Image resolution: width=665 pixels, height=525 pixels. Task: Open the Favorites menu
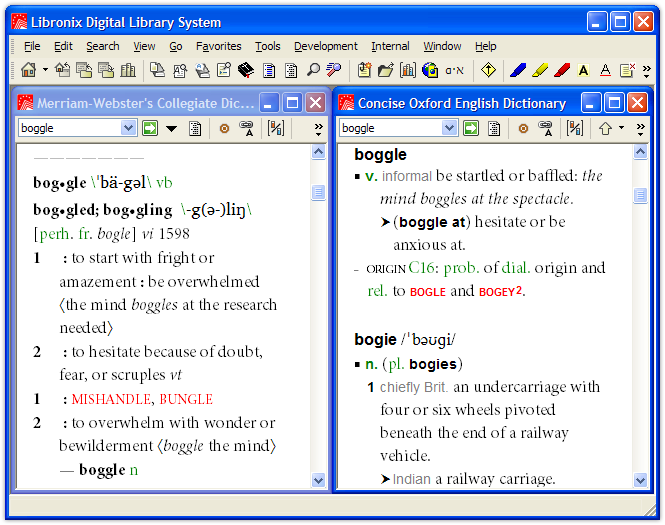[218, 46]
